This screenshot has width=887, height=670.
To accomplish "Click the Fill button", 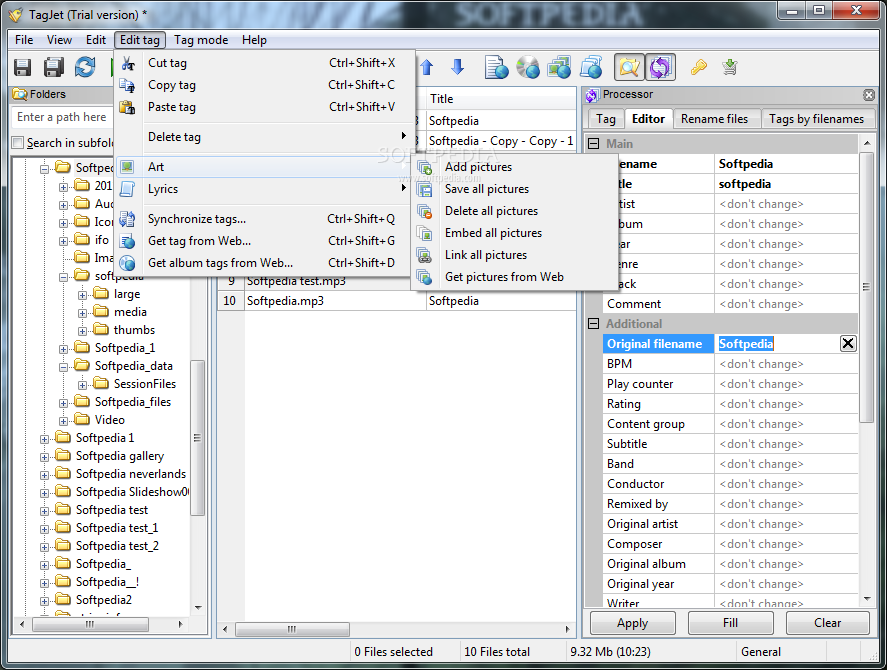I will tap(730, 623).
